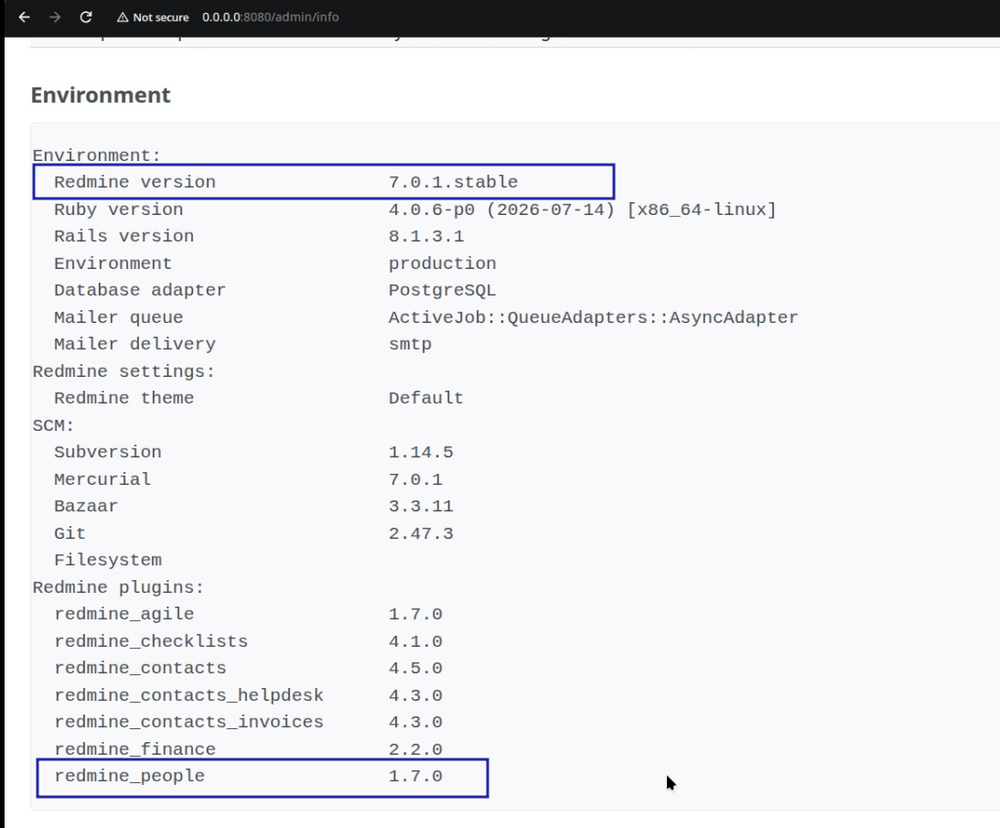Click the Ruby value 4.0.6-p0 (2026-07-14)

[502, 210]
